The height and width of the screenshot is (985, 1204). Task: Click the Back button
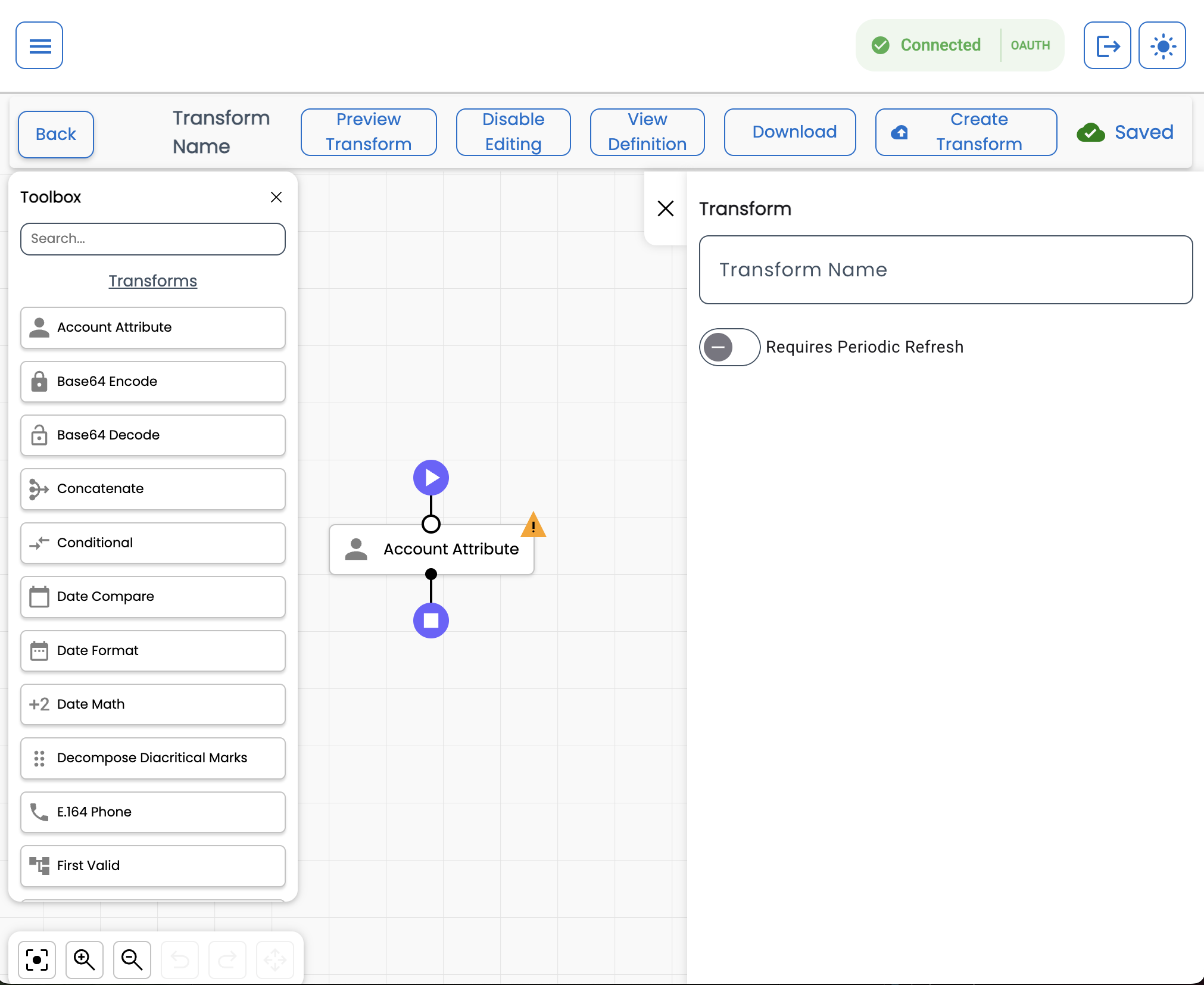(55, 134)
